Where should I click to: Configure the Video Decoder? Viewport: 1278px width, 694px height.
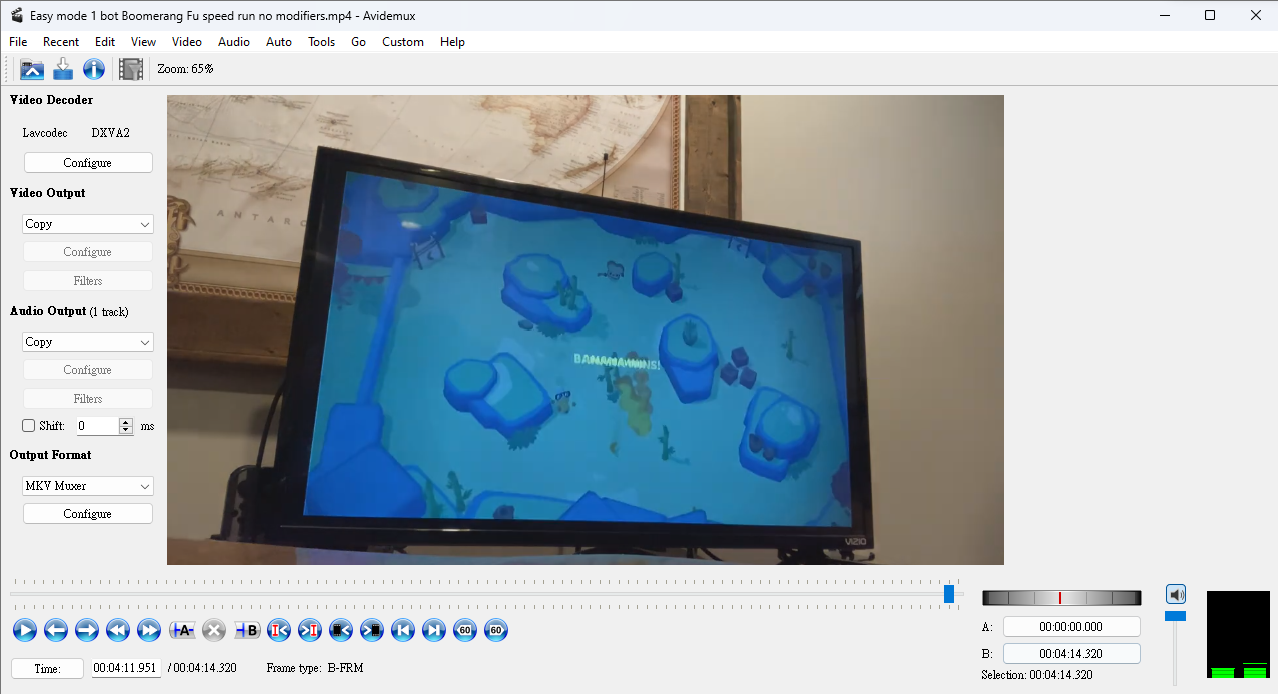click(x=88, y=163)
